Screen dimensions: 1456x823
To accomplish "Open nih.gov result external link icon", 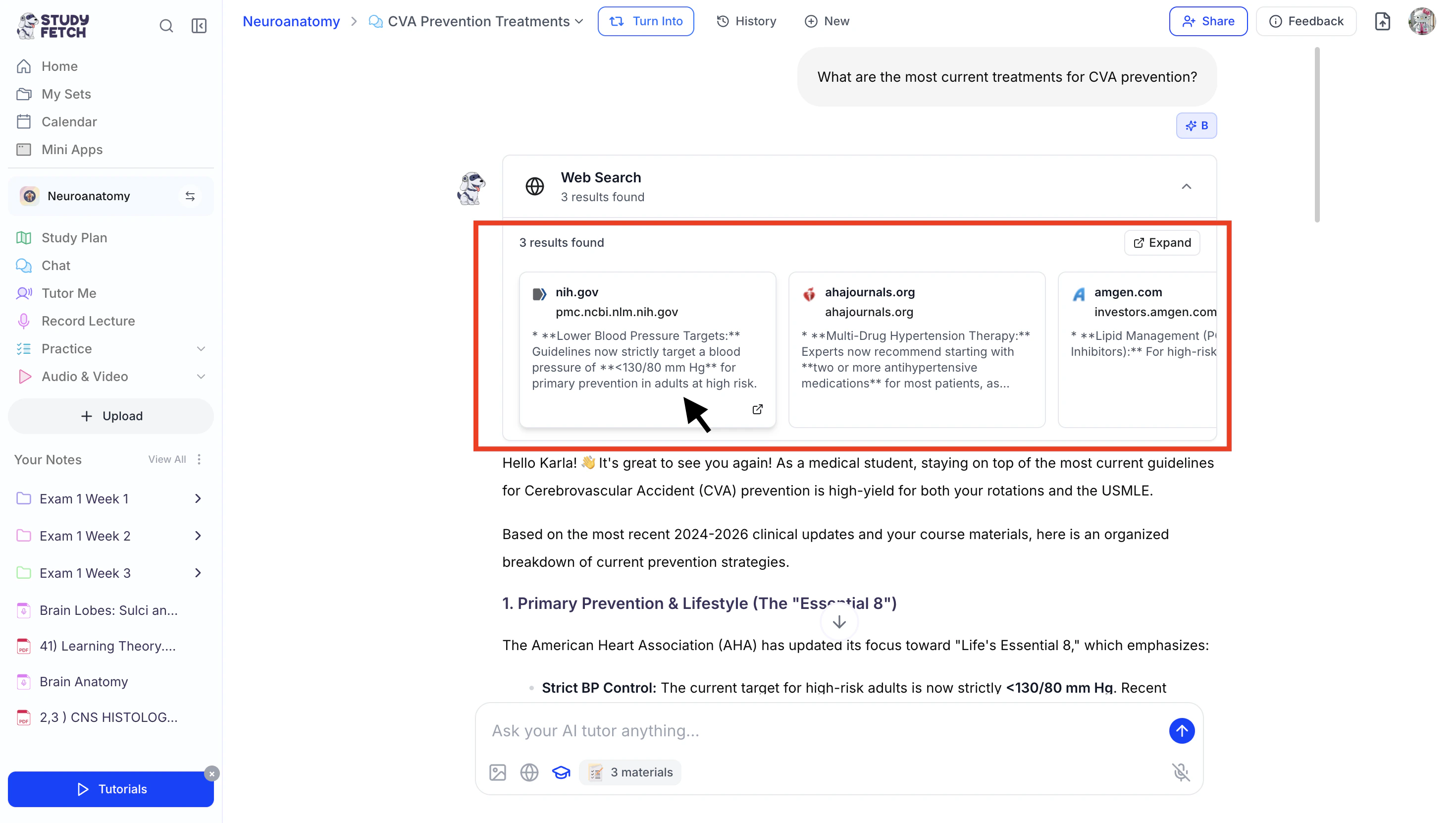I will click(757, 409).
